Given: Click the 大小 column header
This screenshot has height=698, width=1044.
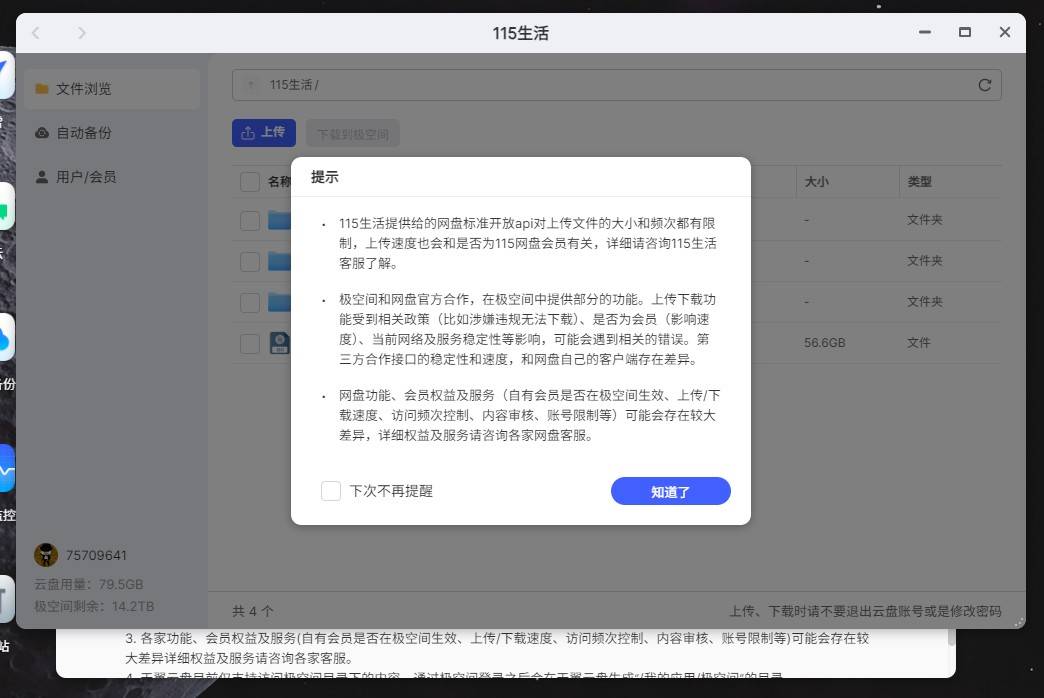Looking at the screenshot, I should 816,182.
